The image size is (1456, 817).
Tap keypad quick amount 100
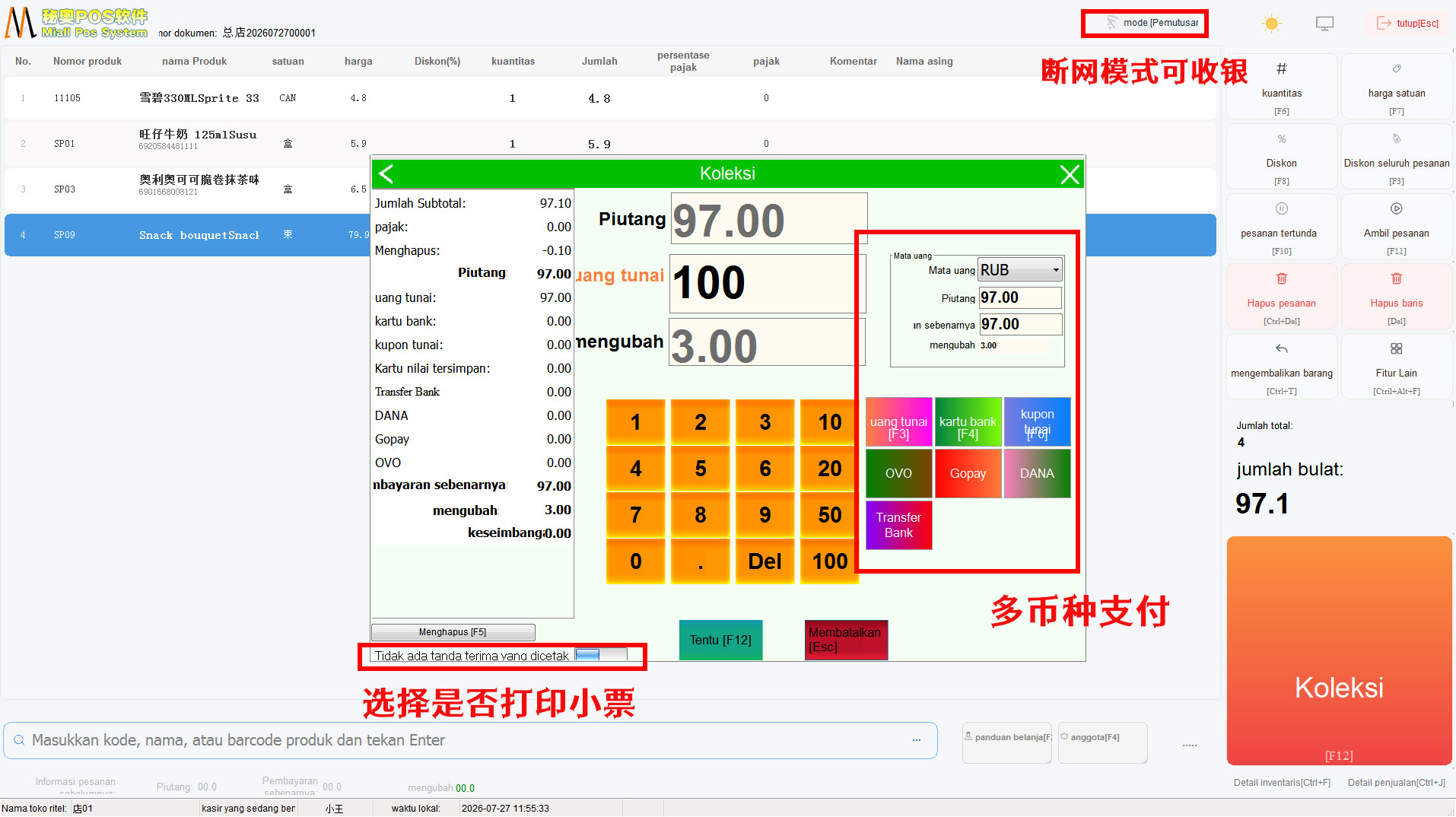pyautogui.click(x=829, y=561)
